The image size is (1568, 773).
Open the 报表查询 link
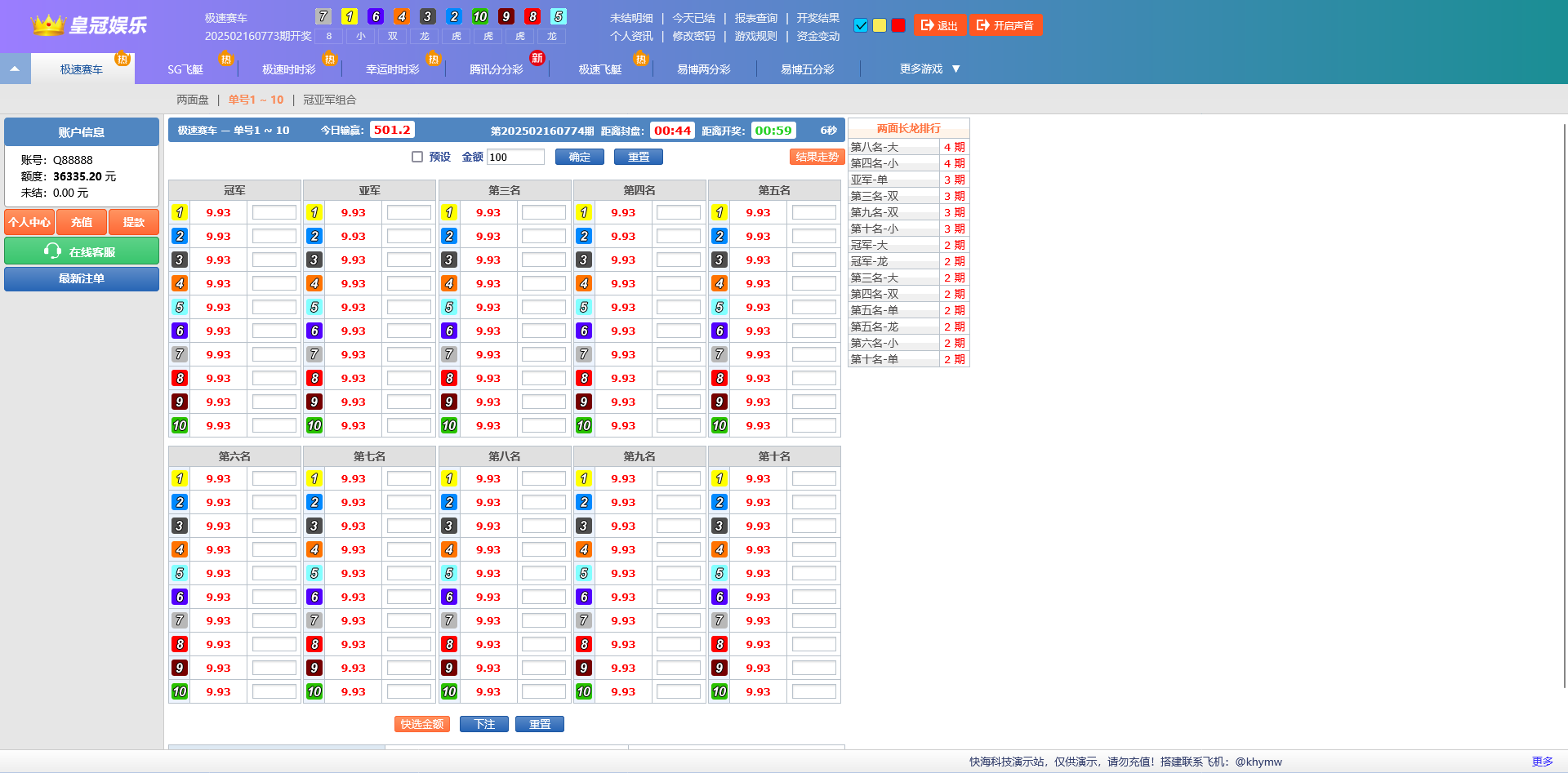(755, 18)
